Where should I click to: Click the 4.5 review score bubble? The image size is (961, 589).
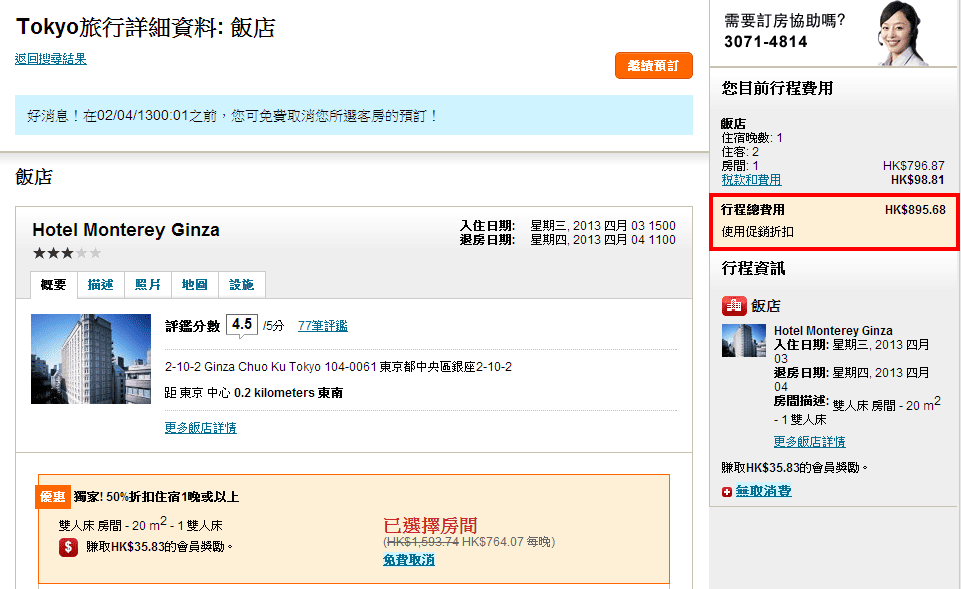pos(241,325)
